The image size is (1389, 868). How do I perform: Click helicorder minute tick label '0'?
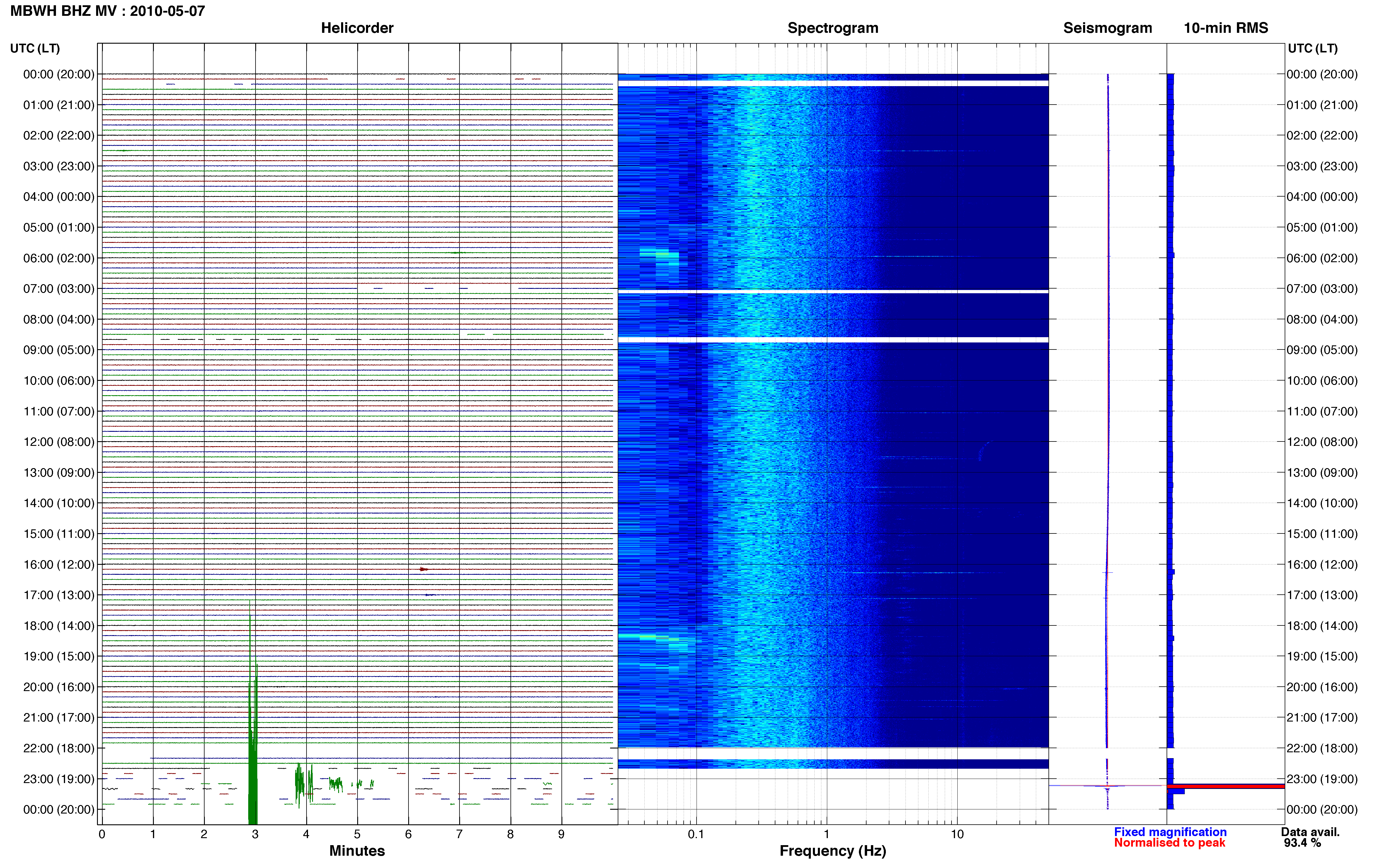(x=102, y=835)
